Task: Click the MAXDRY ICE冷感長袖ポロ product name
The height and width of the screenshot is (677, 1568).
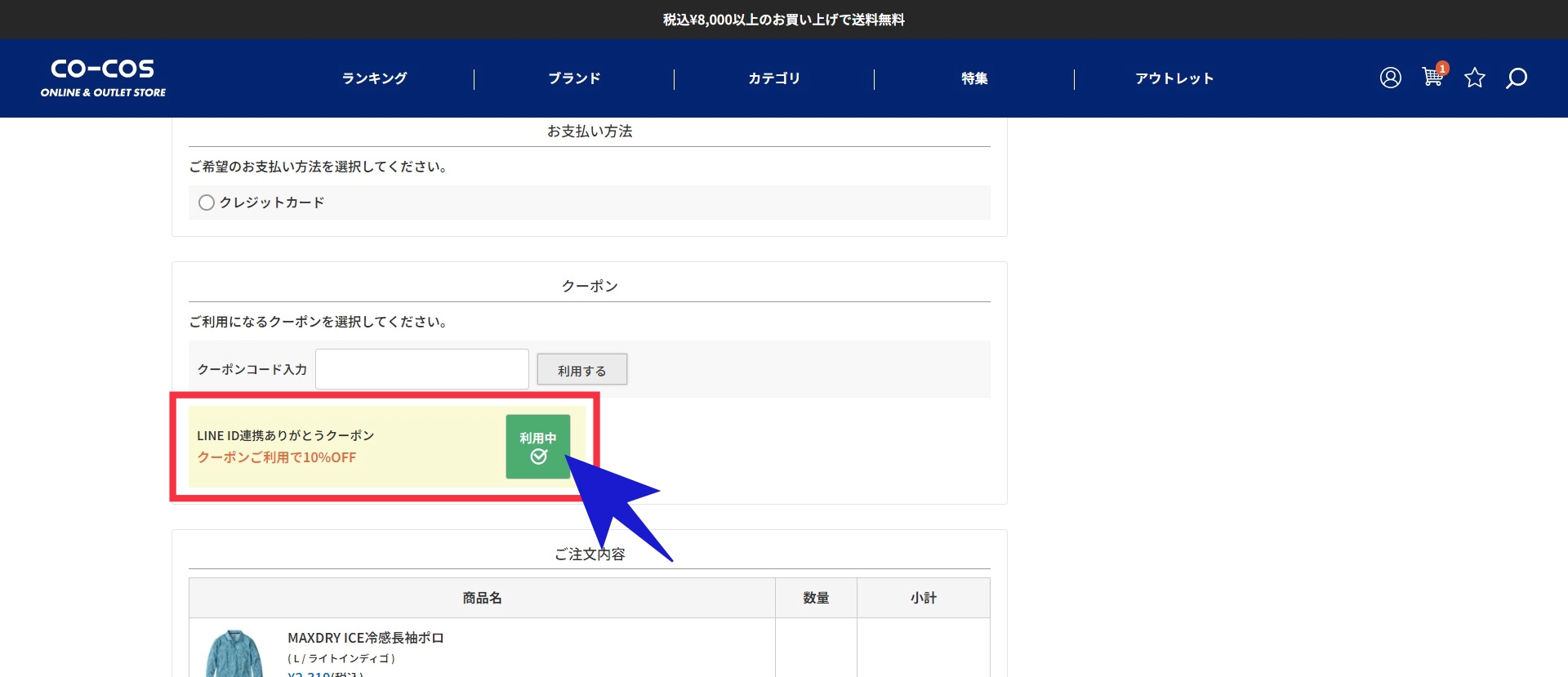Action: click(365, 638)
